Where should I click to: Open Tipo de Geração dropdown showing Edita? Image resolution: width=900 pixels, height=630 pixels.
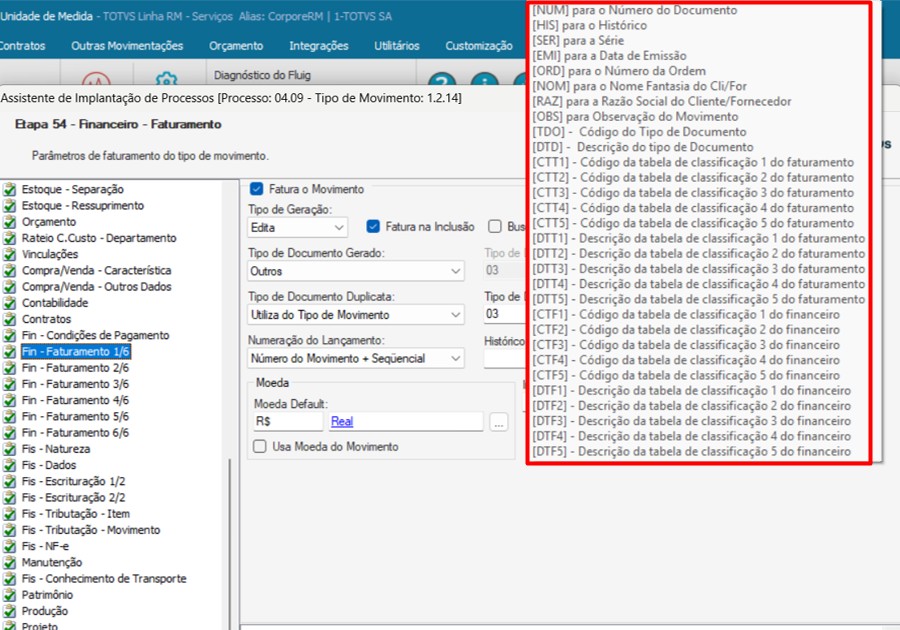298,228
